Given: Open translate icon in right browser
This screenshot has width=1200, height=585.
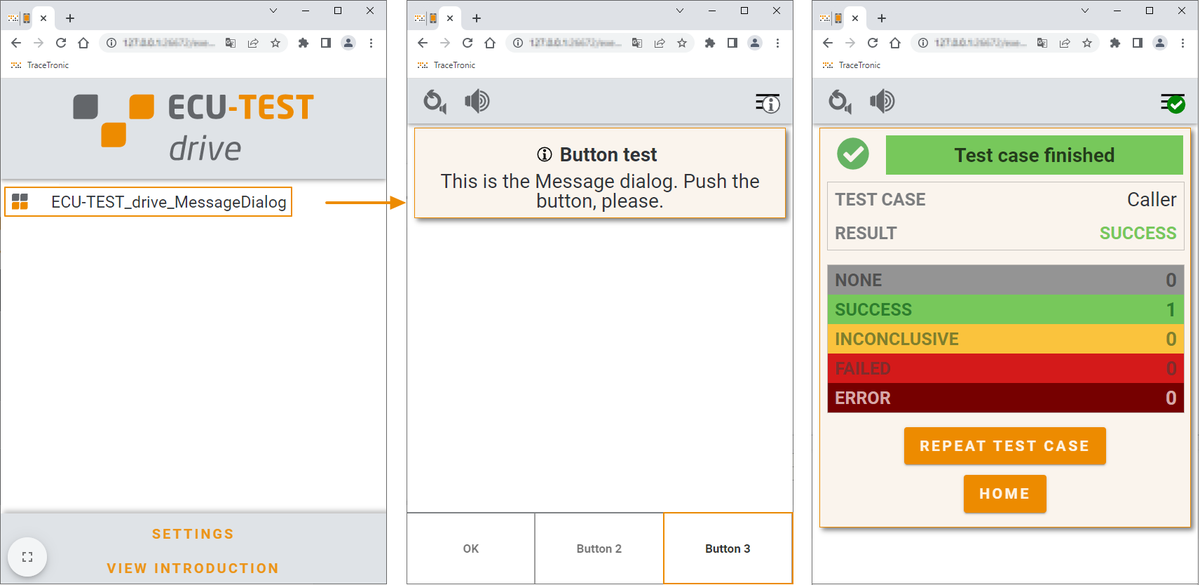Looking at the screenshot, I should click(x=1042, y=43).
